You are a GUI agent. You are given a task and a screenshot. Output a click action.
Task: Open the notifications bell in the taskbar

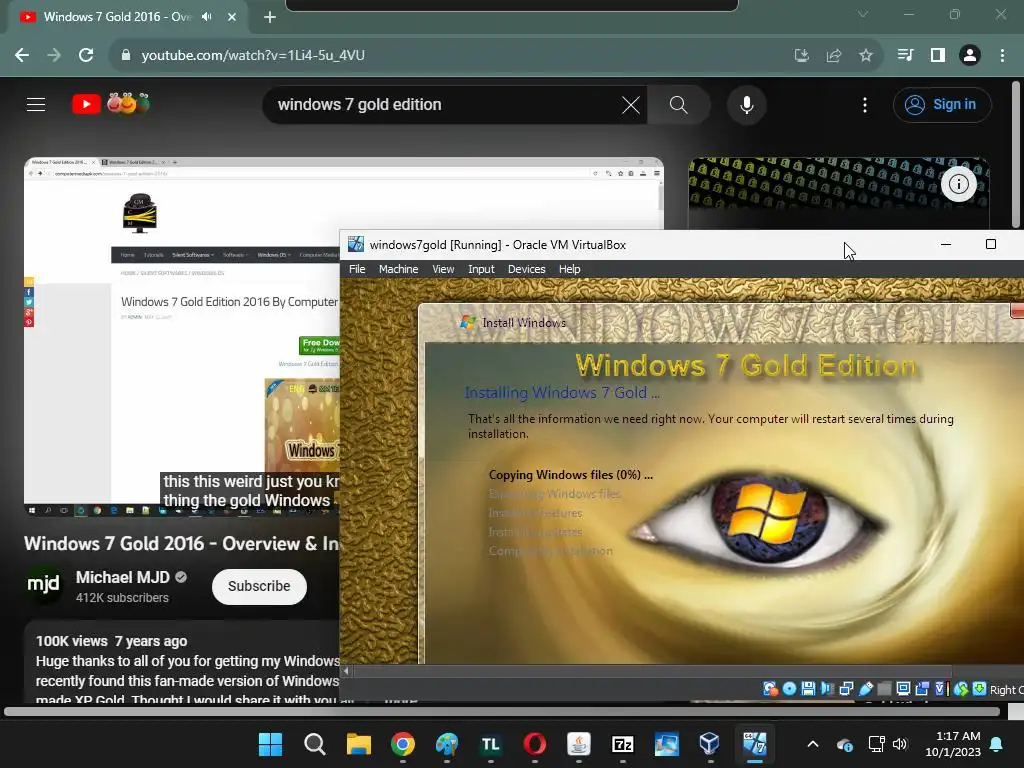coord(996,744)
